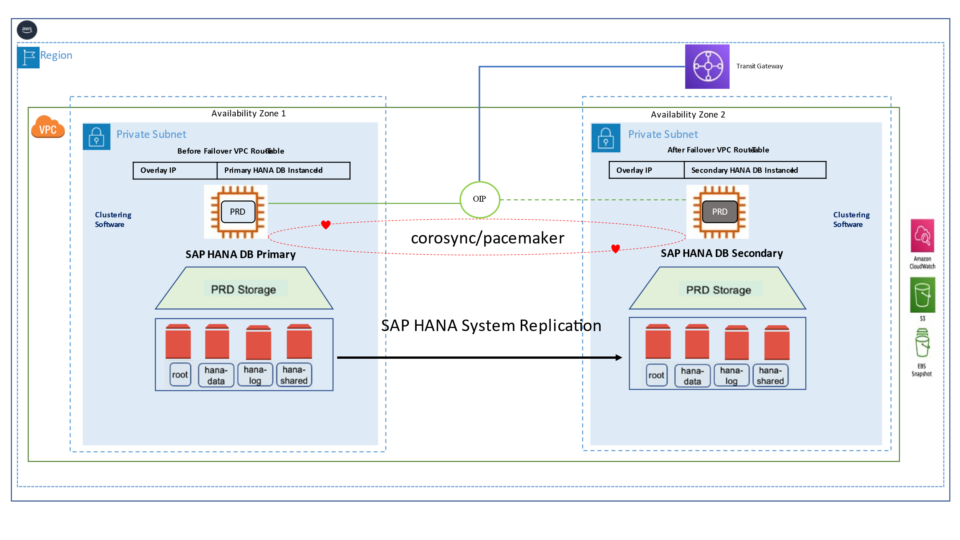Click the OIP overlay IP circle
The width and height of the screenshot is (960, 540).
pyautogui.click(x=479, y=199)
